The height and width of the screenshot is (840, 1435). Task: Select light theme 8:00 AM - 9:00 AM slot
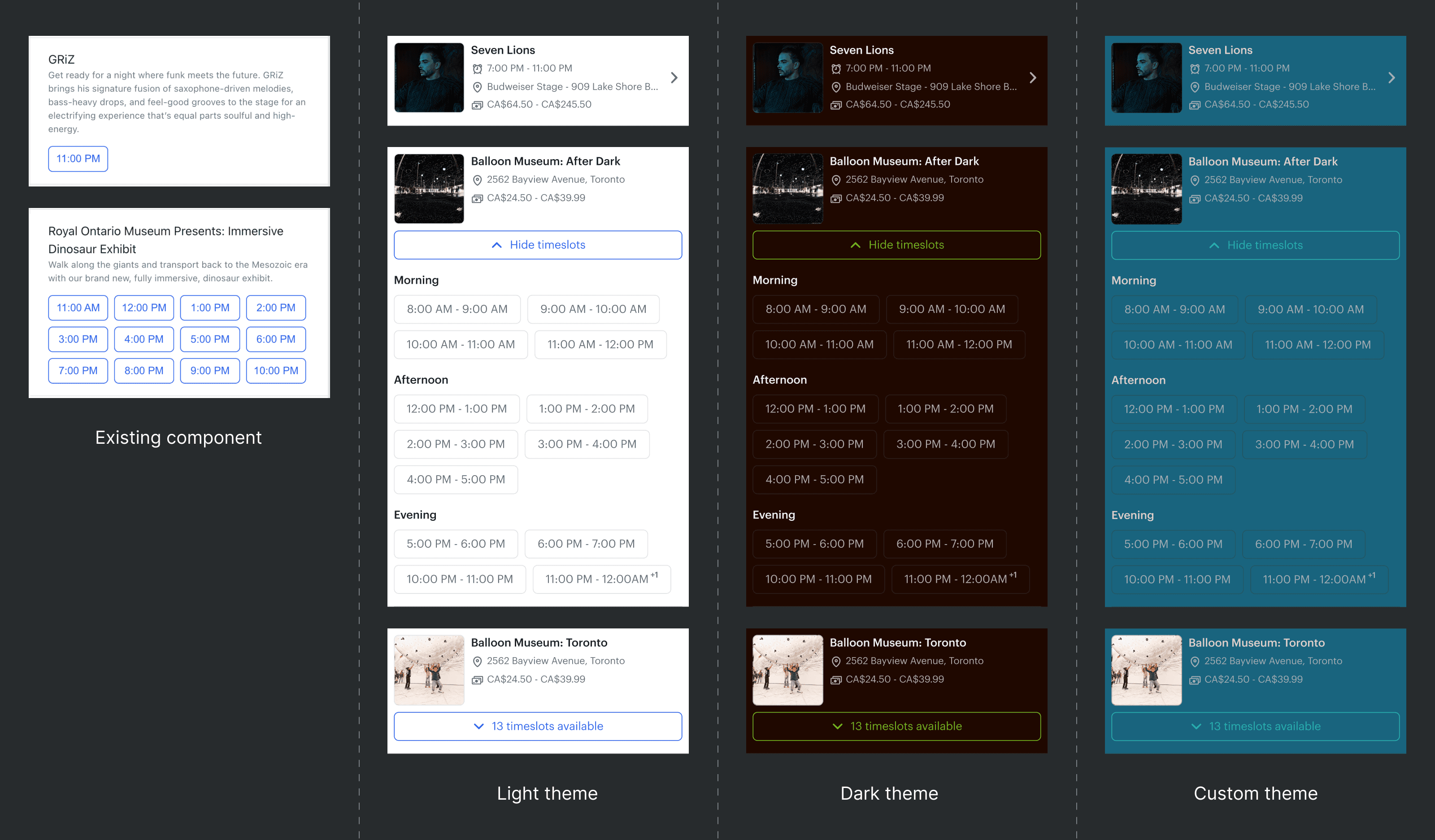(x=457, y=309)
